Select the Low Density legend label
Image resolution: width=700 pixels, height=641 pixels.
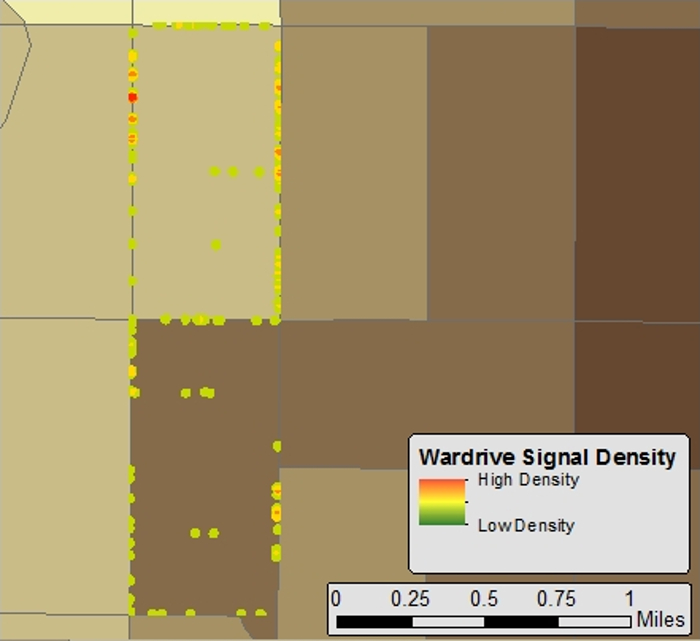click(x=526, y=525)
